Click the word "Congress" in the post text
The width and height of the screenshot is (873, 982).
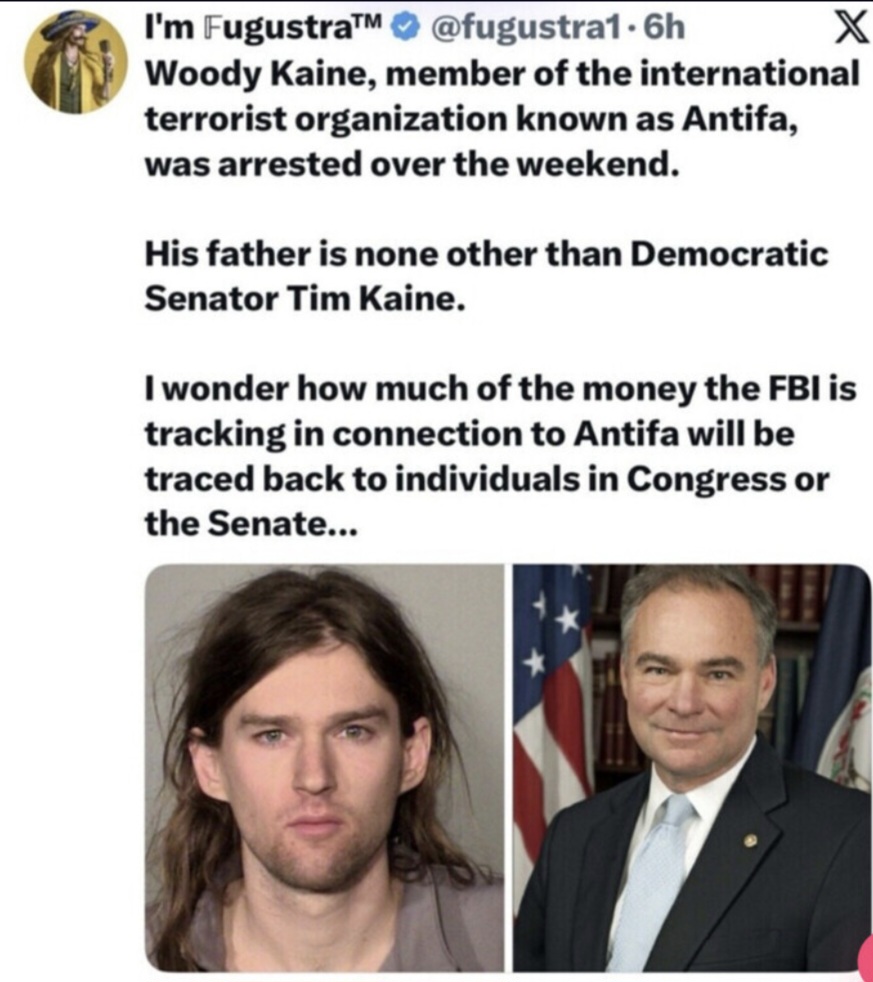click(705, 478)
